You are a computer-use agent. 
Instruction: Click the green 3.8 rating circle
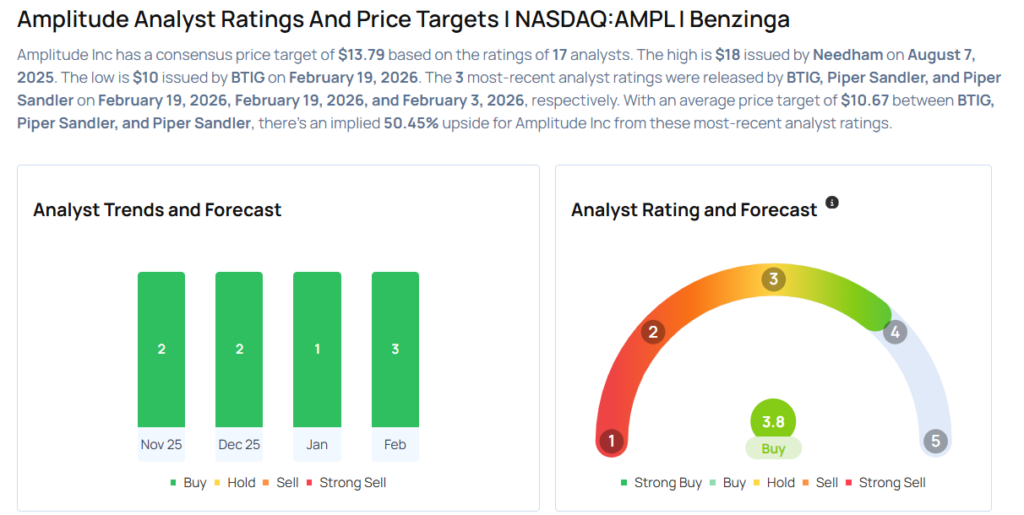[773, 422]
